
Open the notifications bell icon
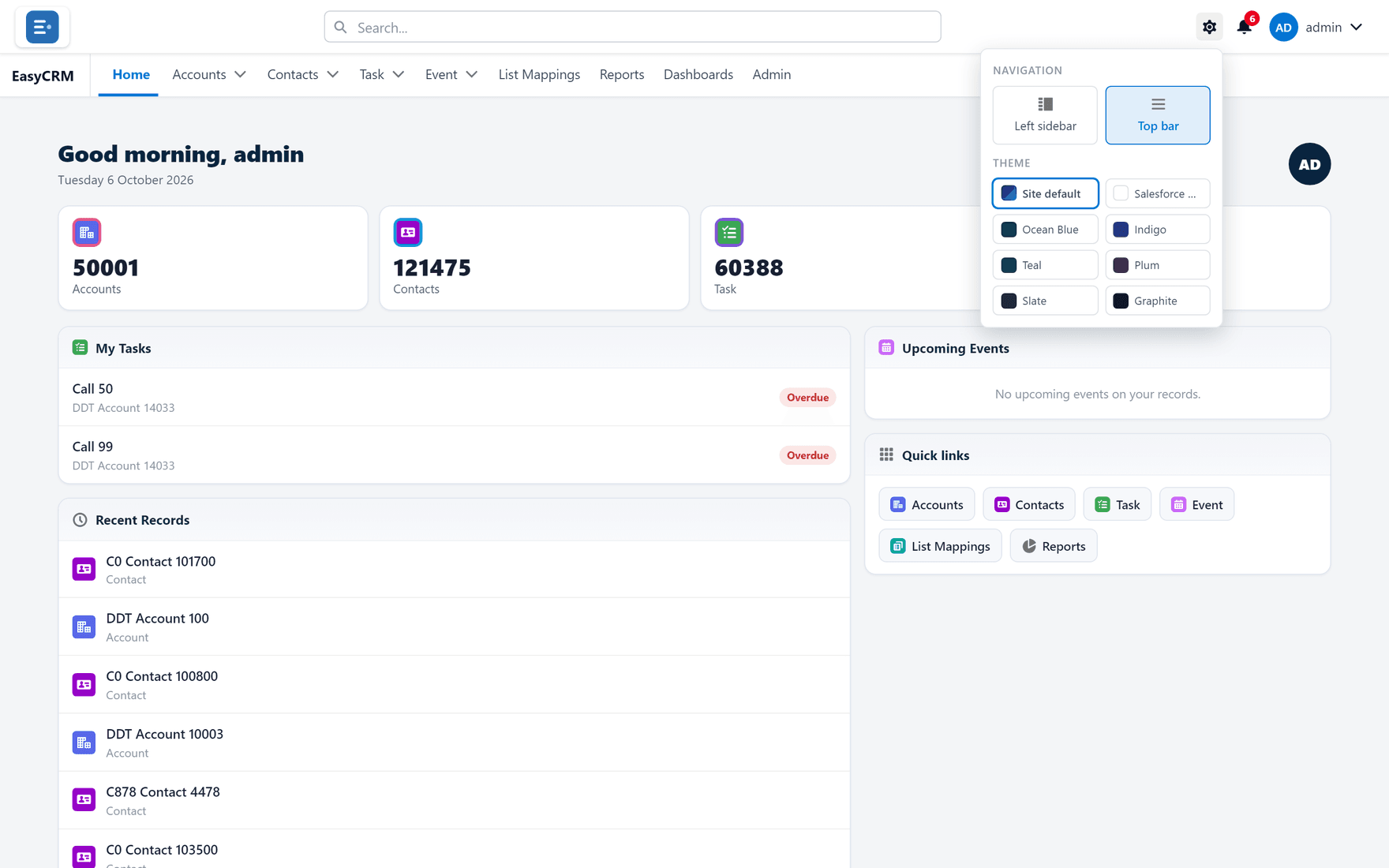pyautogui.click(x=1245, y=27)
